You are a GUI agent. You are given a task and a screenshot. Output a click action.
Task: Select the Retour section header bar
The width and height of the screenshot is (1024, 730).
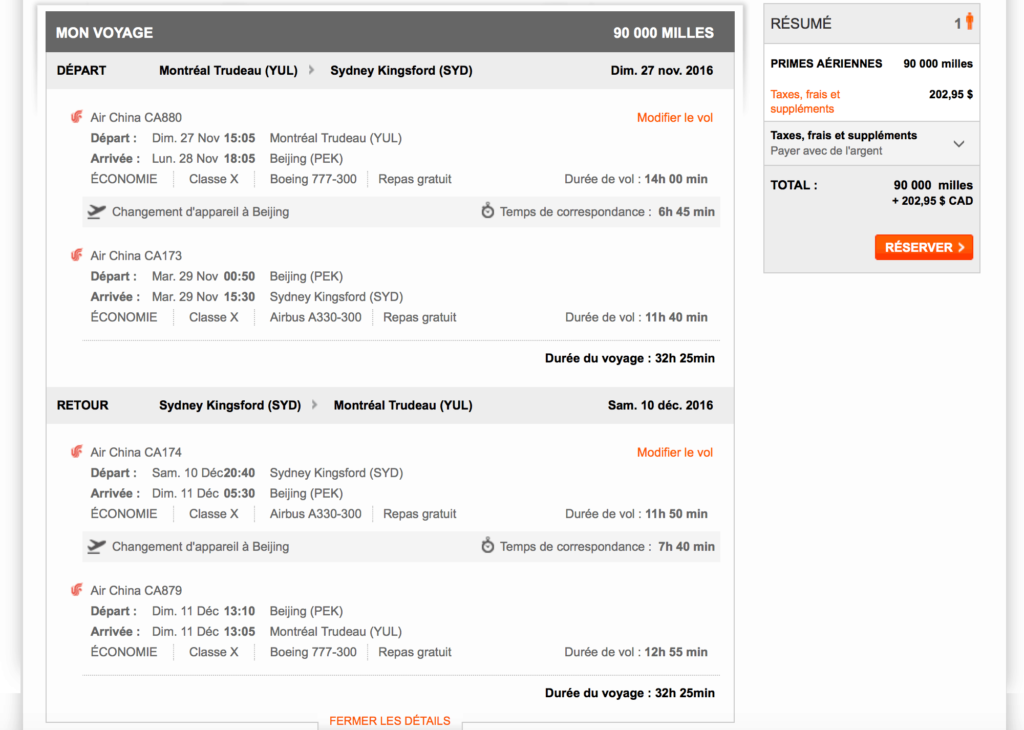pyautogui.click(x=390, y=405)
